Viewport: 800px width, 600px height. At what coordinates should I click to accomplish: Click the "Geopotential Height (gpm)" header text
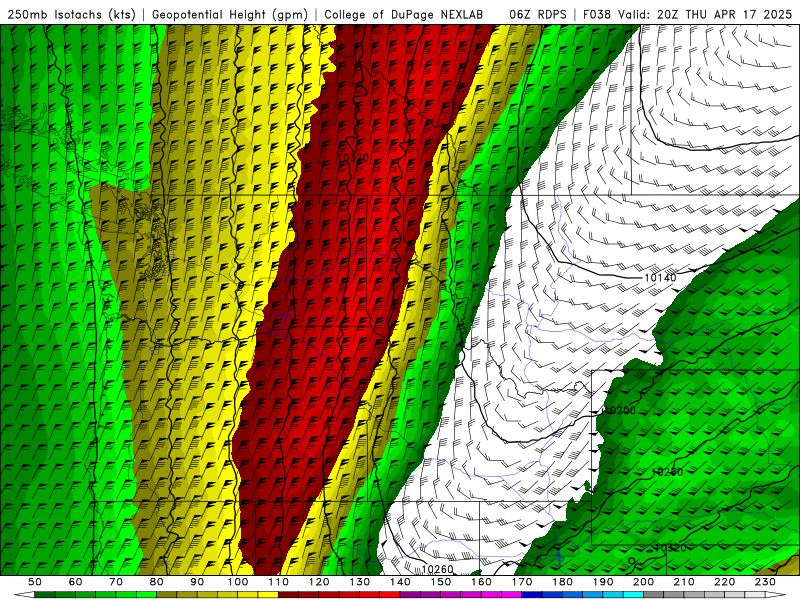230,14
